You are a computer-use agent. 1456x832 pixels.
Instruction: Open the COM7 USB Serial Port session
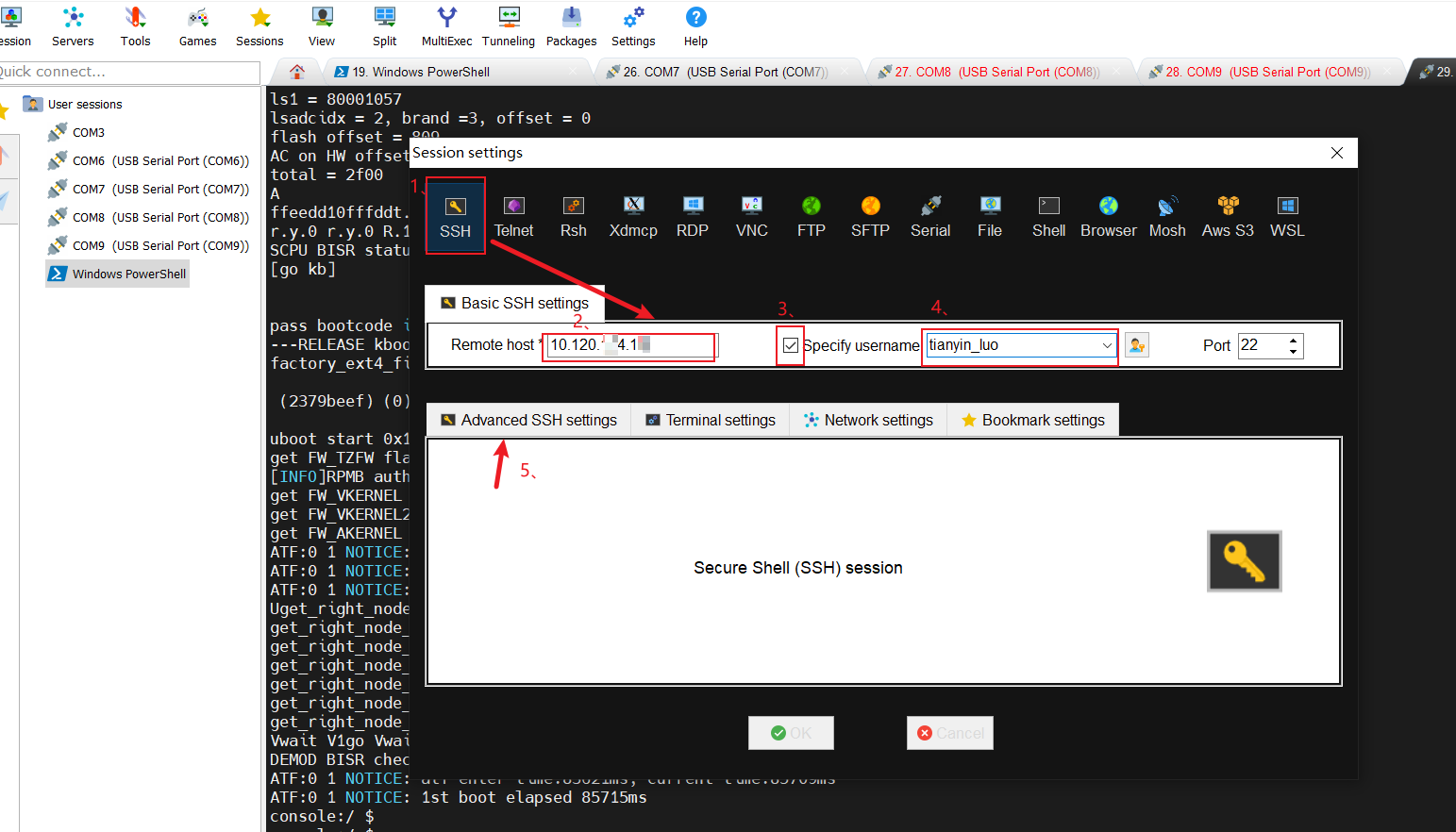149,189
